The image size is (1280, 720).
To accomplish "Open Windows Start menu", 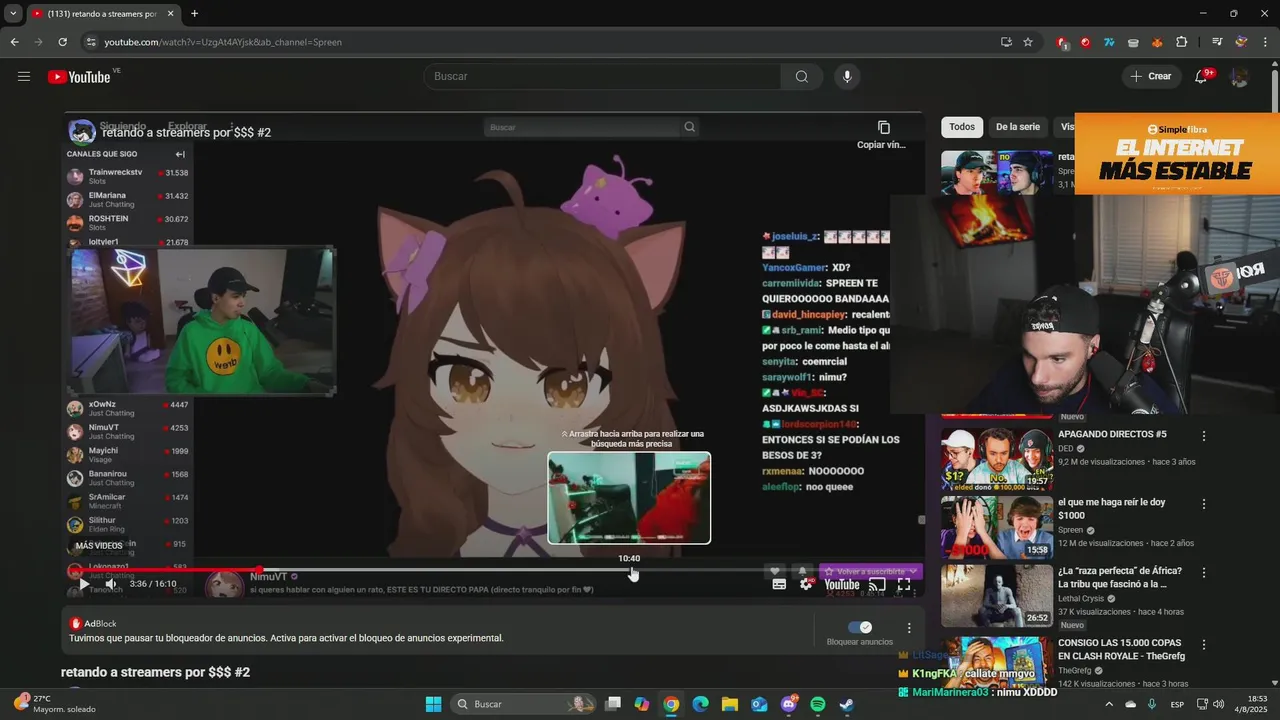I will tap(433, 704).
